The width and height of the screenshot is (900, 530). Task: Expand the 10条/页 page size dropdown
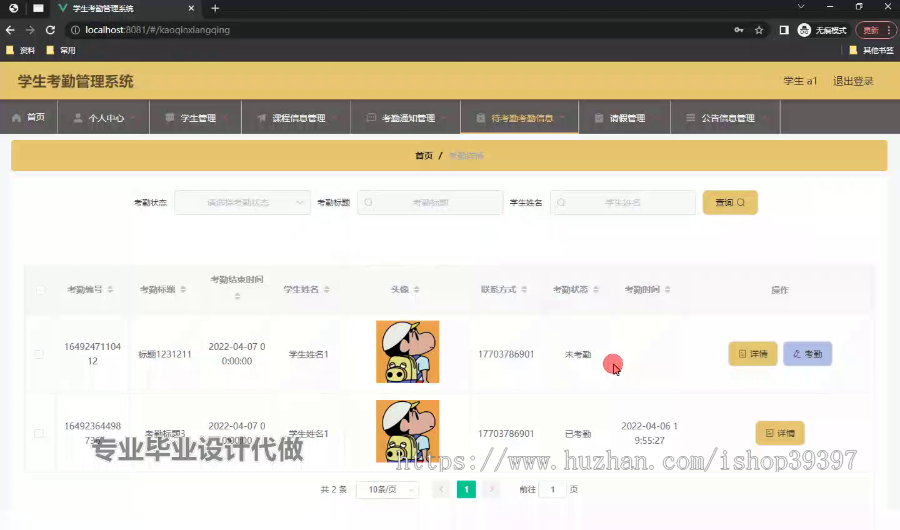click(x=387, y=490)
